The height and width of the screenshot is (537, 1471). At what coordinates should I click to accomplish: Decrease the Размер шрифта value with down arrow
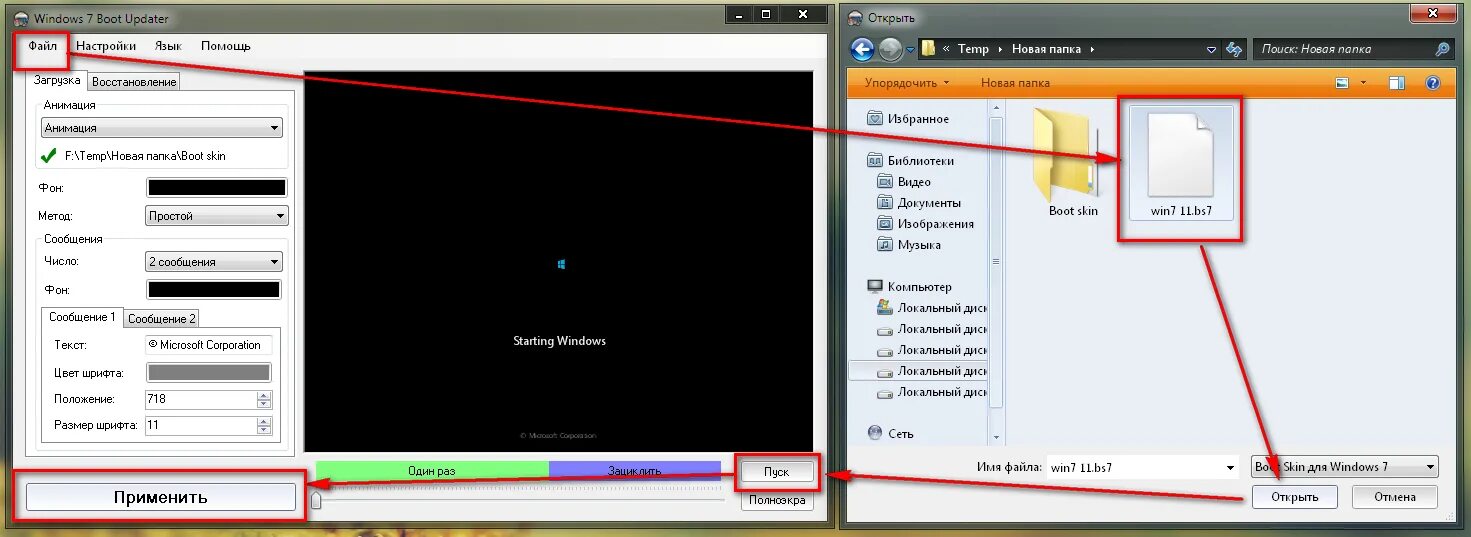264,430
